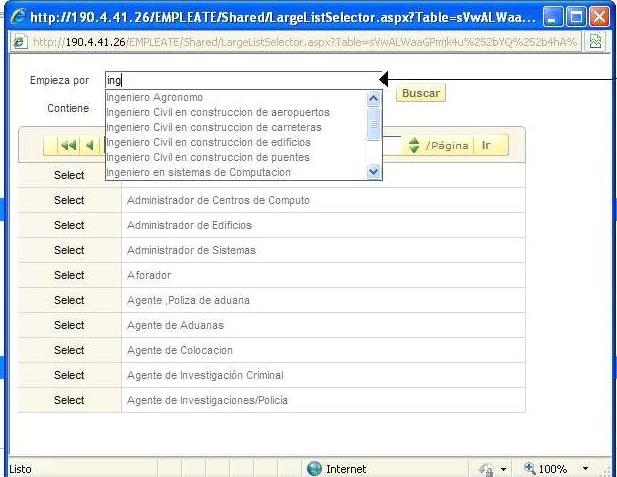Viewport: 617px width, 477px height.
Task: Open the zoom level 100% dropdown
Action: pyautogui.click(x=584, y=468)
